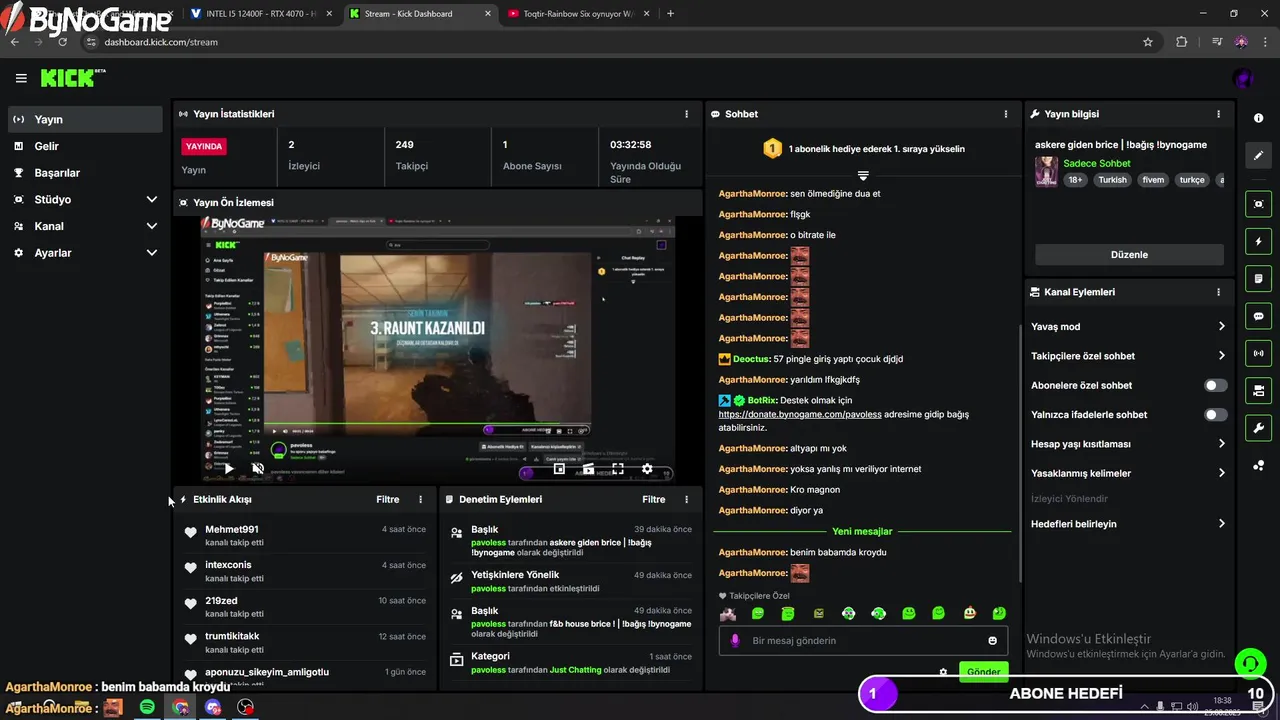
Task: Switch to Toqtir-Rainbow Six browser tab
Action: [x=578, y=14]
